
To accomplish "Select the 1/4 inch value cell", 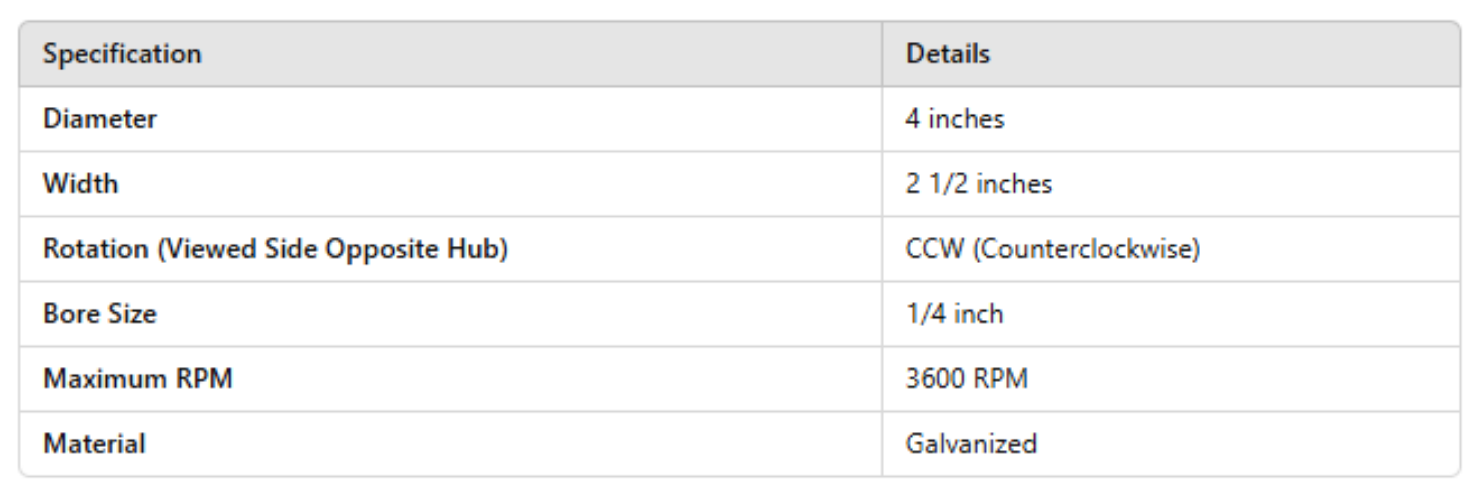I will [x=954, y=314].
